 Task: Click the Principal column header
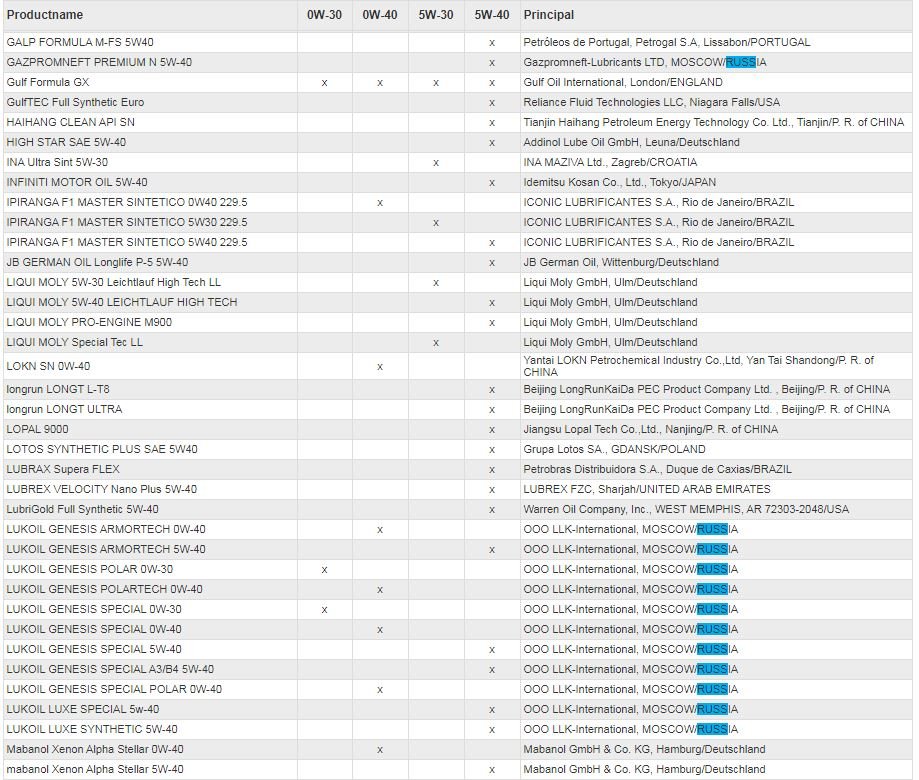tap(549, 15)
